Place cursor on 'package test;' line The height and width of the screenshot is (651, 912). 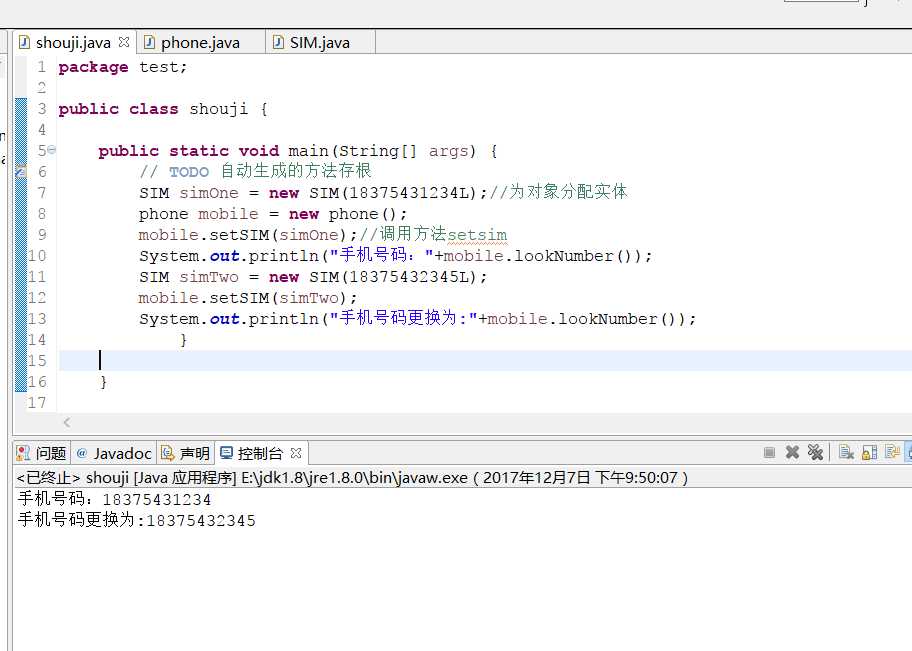[123, 67]
